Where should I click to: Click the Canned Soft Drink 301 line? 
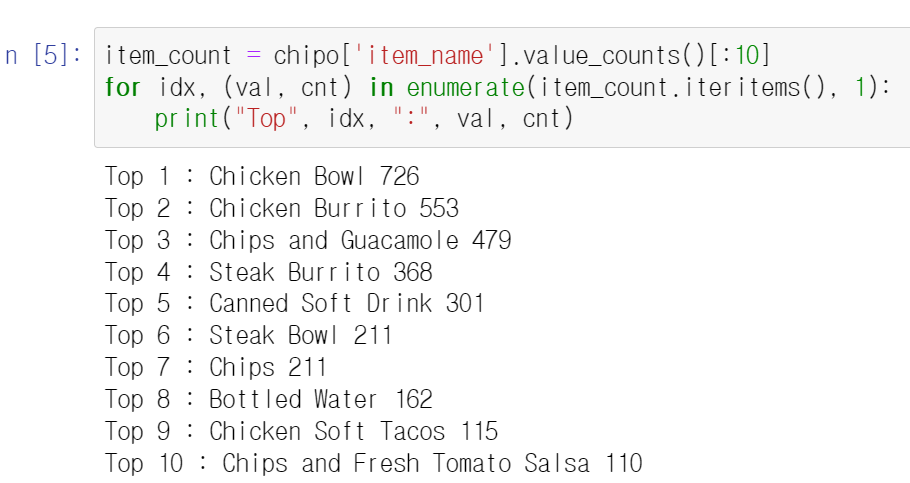point(295,304)
